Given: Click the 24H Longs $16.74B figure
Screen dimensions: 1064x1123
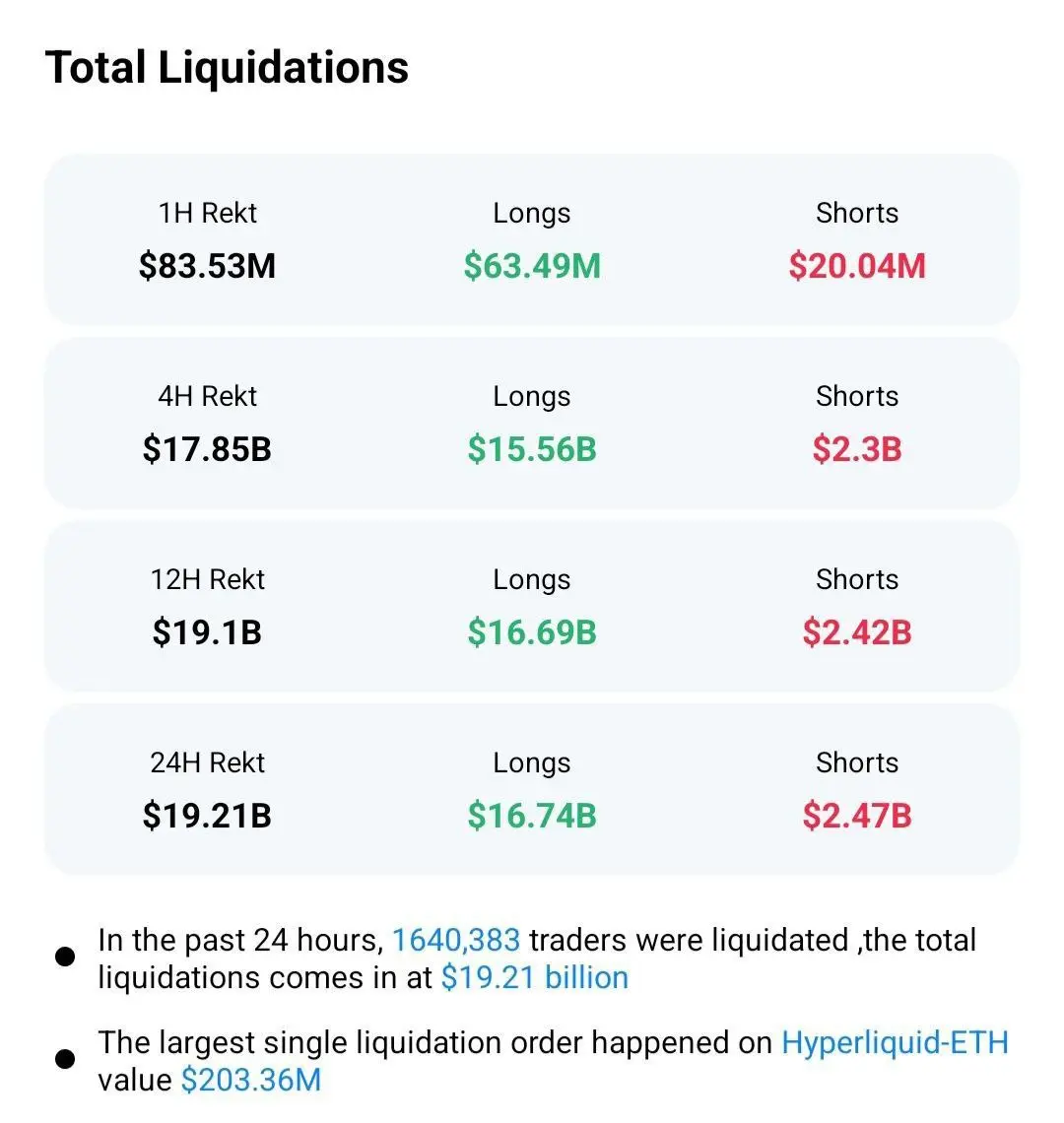Looking at the screenshot, I should coord(532,816).
